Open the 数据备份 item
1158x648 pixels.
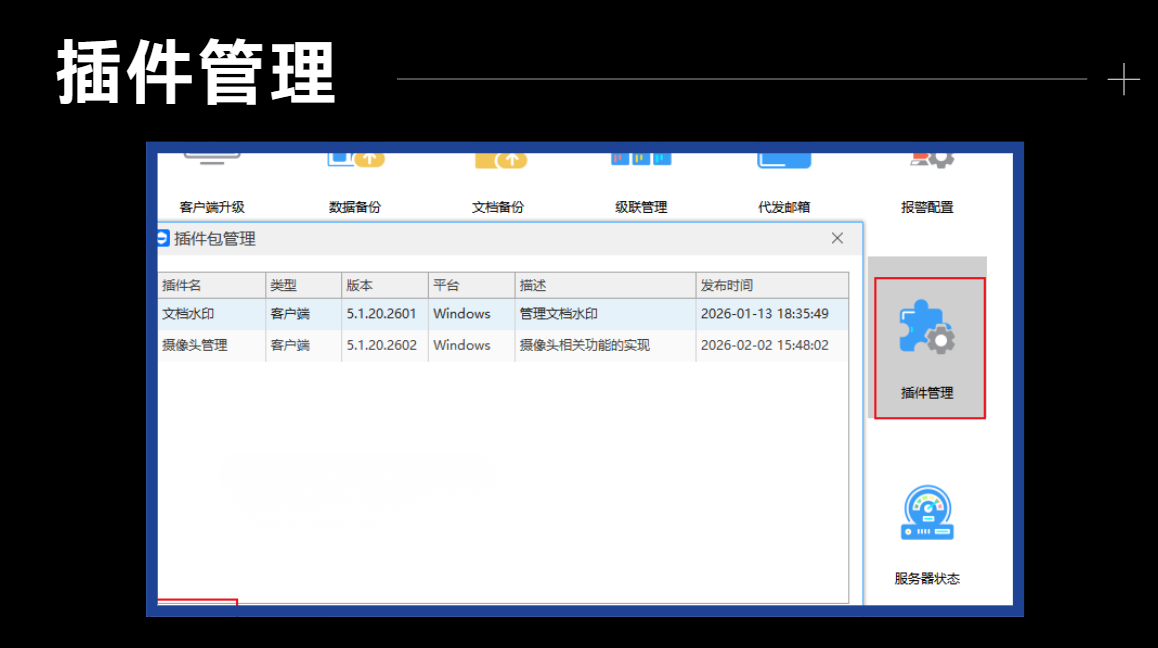click(x=355, y=183)
